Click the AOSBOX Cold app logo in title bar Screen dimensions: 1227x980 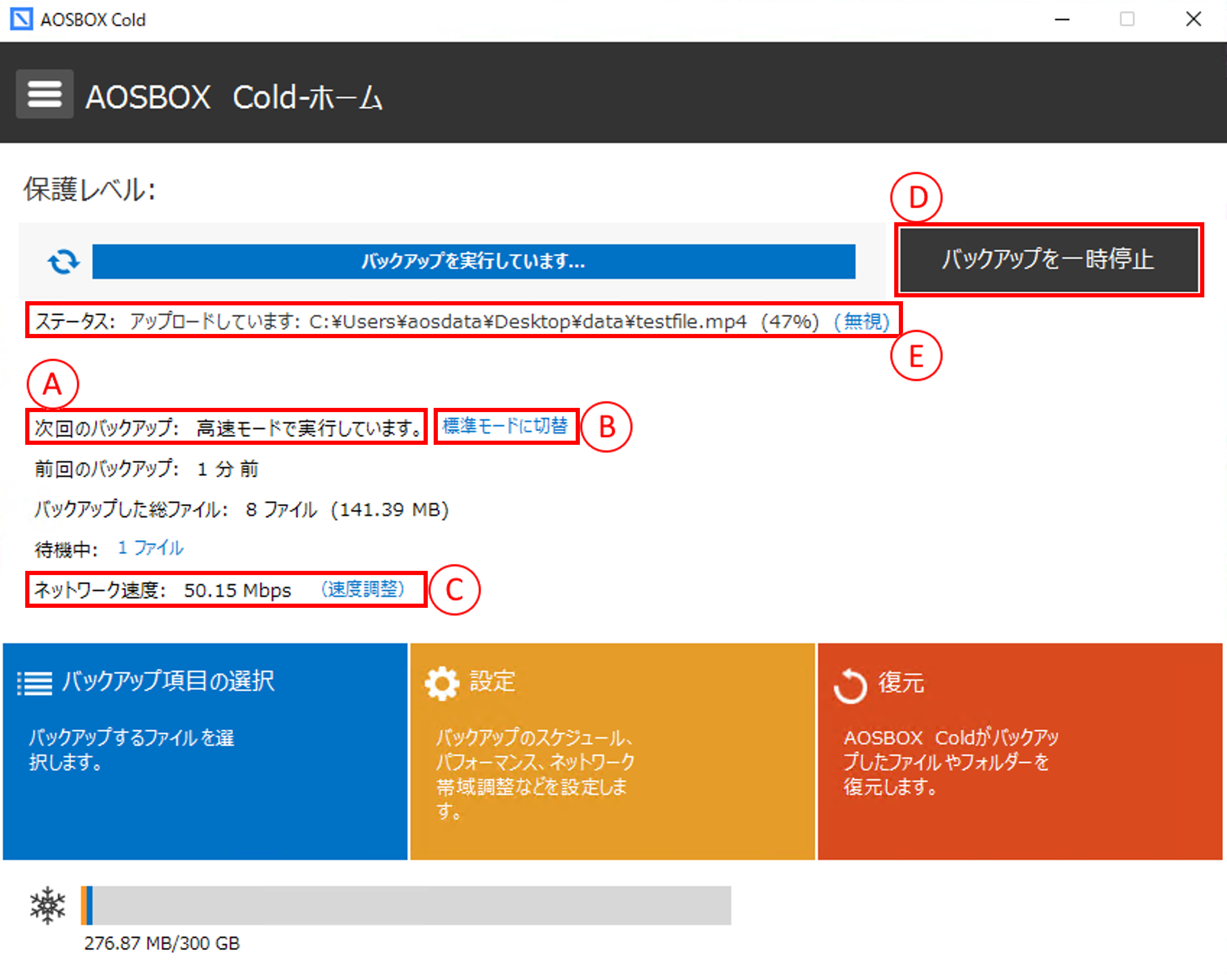click(x=21, y=19)
